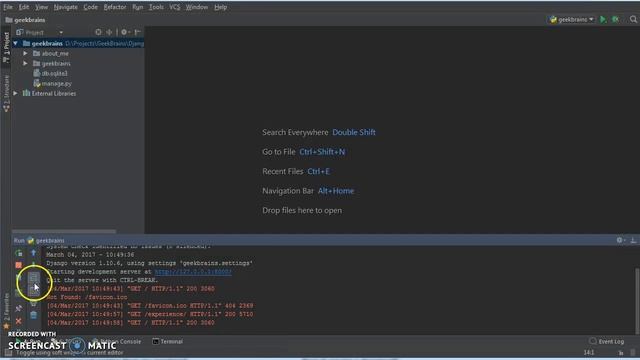Viewport: 640px width, 360px height.
Task: Collapse all in Project panel toolbar
Action: (x=109, y=32)
